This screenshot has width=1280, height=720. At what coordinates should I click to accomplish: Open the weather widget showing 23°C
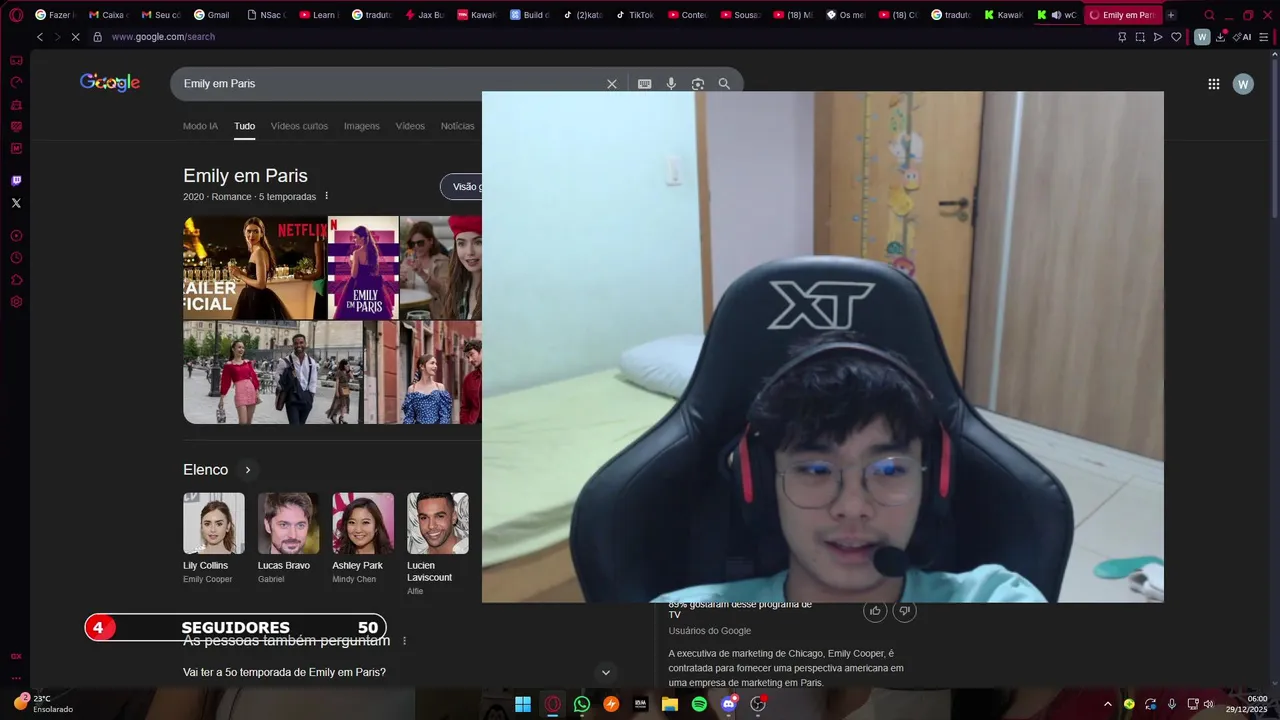43,704
